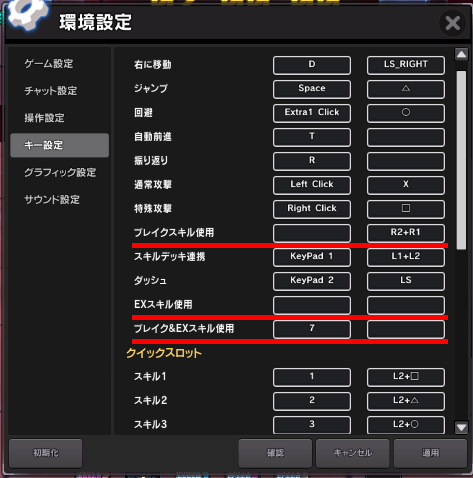Open the ゲーム設定 tab
Screen dimensions: 473x478
(49, 63)
